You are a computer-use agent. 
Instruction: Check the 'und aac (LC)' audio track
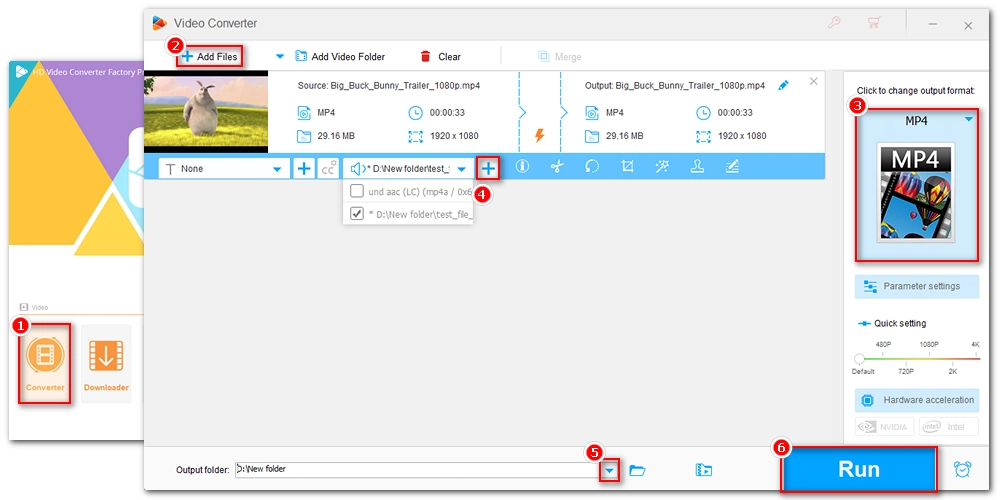point(357,191)
